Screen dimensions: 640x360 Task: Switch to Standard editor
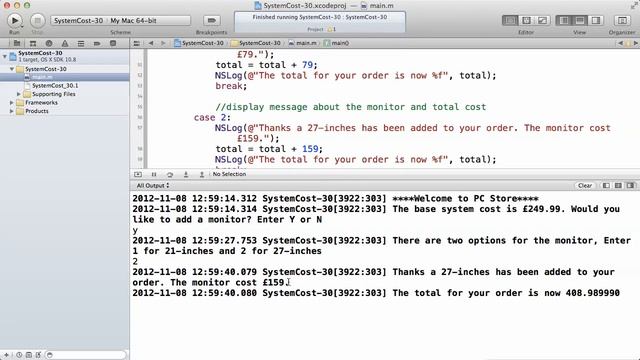click(x=510, y=20)
